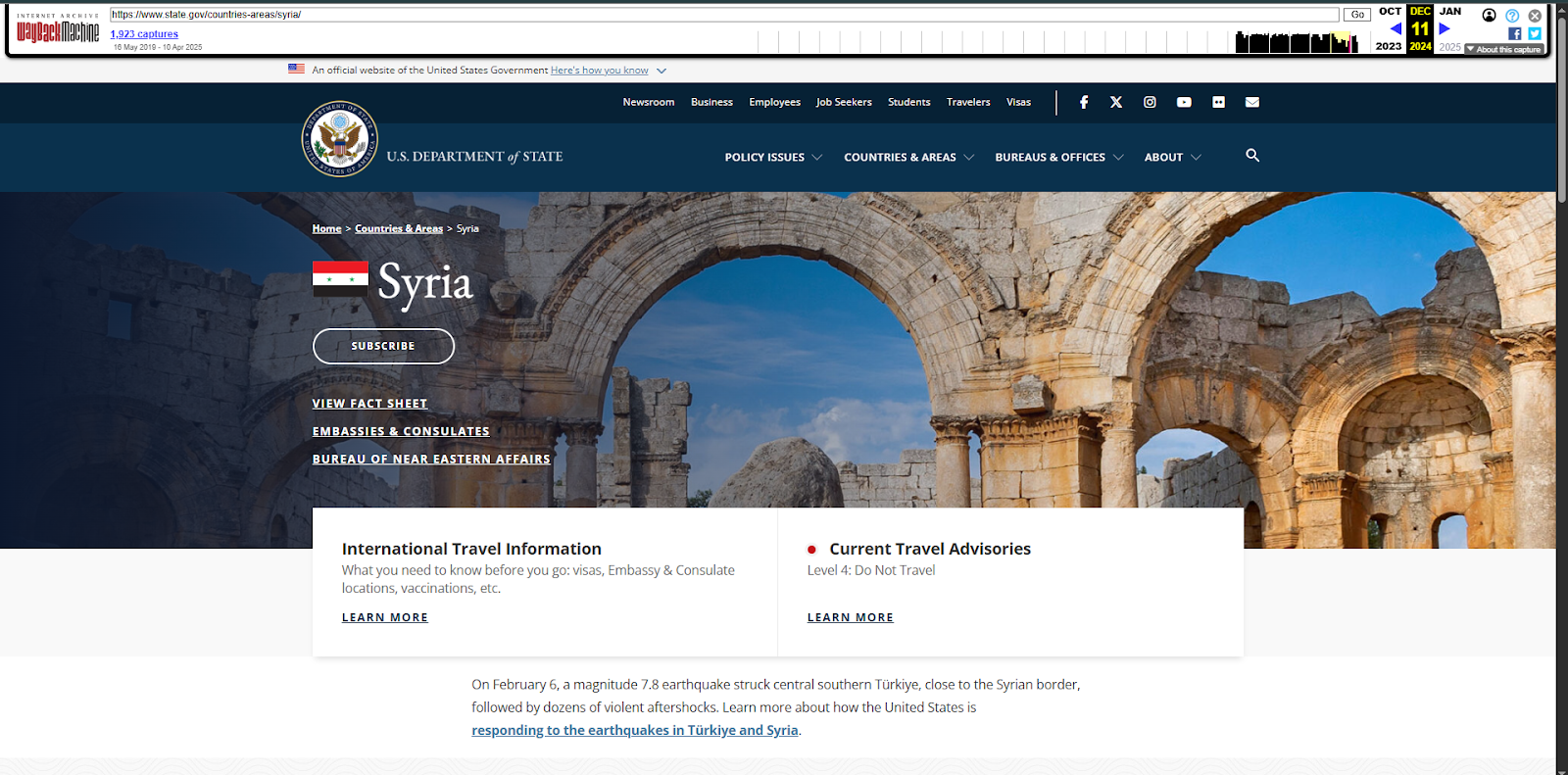Open the State Department Facebook page icon
The width and height of the screenshot is (1568, 775).
pos(1084,102)
